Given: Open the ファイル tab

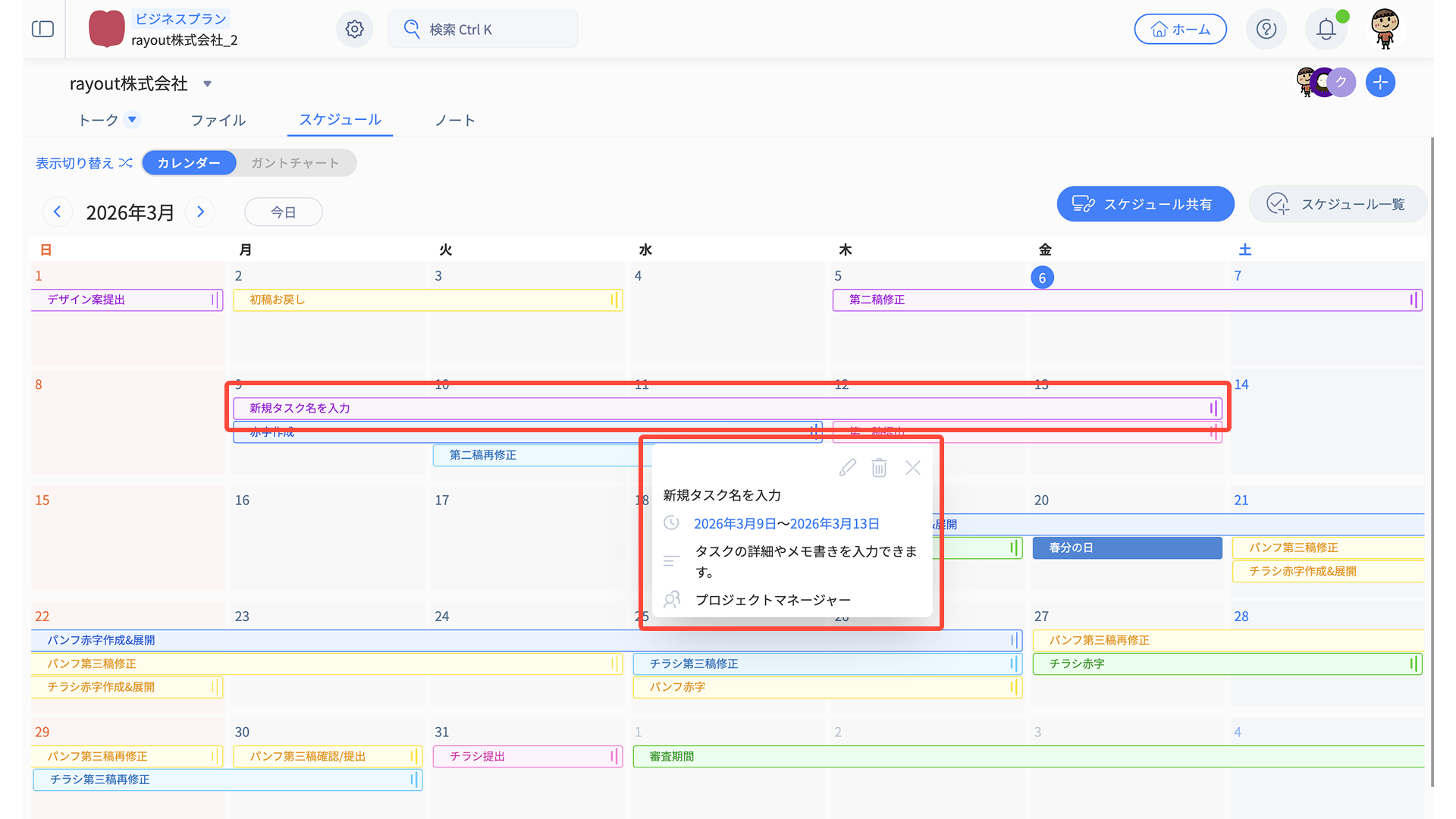Looking at the screenshot, I should (218, 120).
